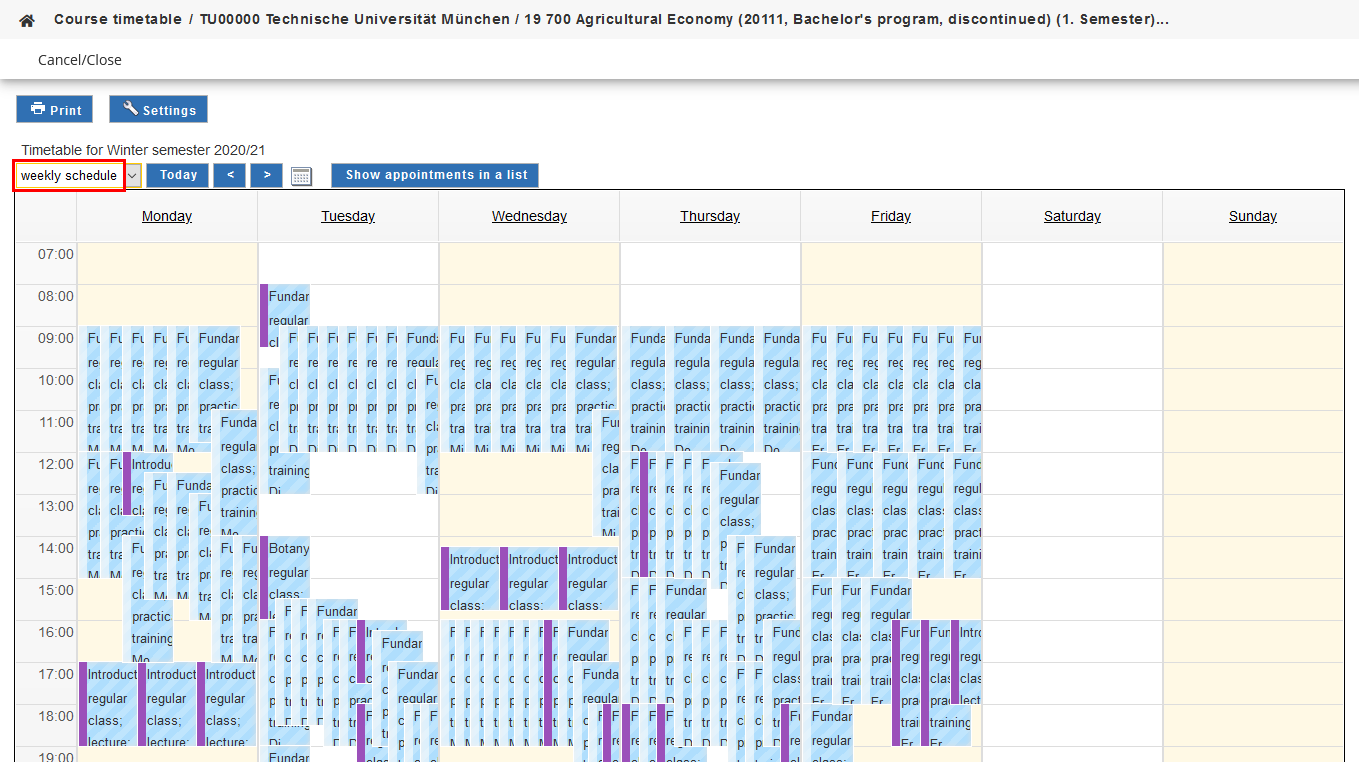
Task: Go to next week with right arrow
Action: tap(266, 175)
